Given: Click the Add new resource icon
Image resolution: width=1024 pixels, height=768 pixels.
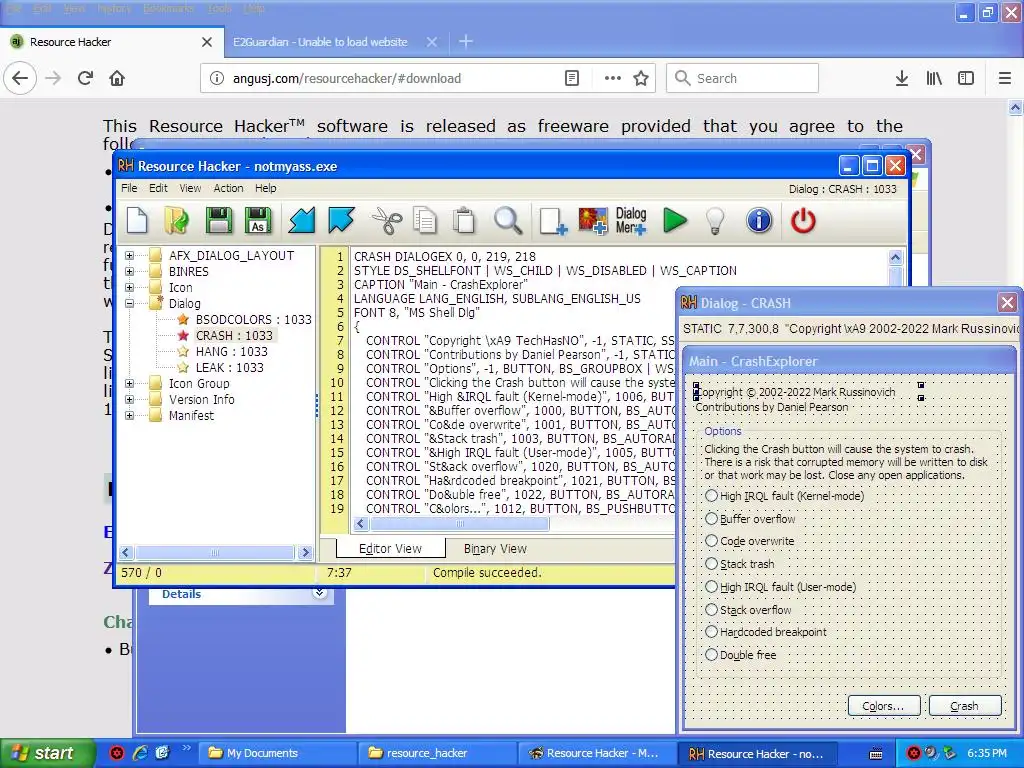Looking at the screenshot, I should click(x=552, y=221).
